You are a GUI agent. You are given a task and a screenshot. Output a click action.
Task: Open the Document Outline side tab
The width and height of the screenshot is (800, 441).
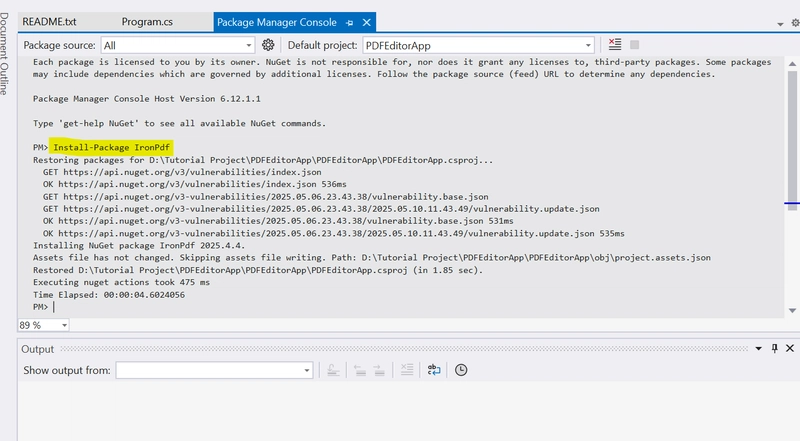[x=5, y=54]
